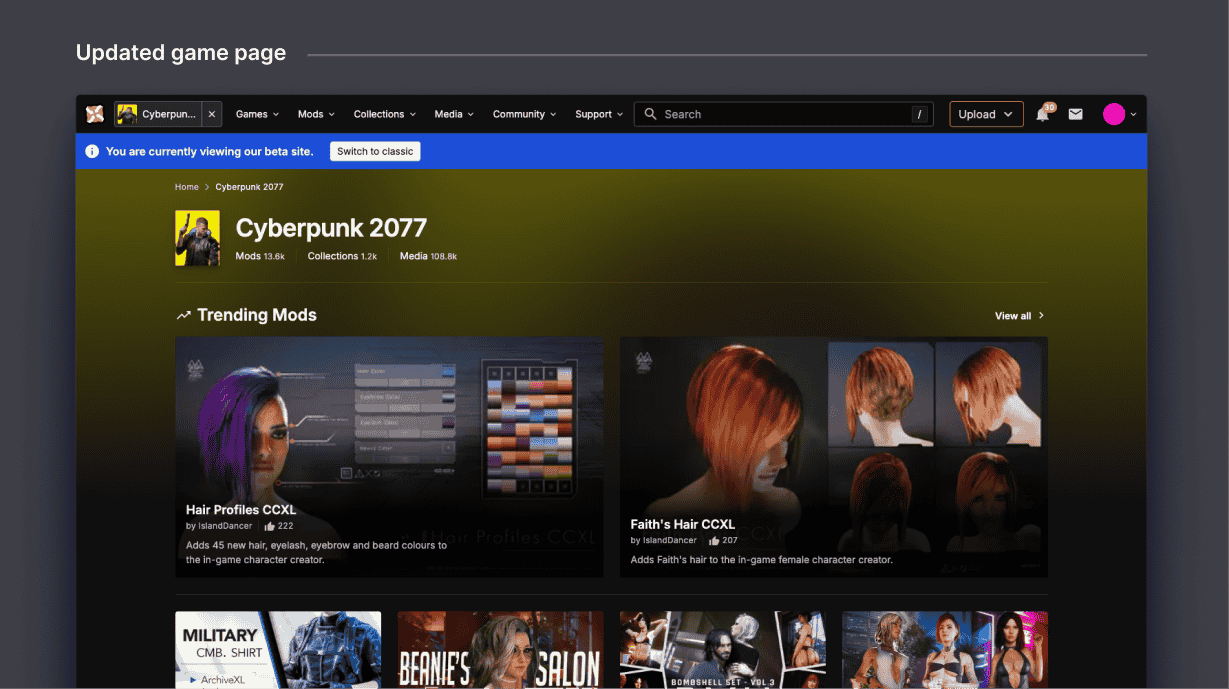
Task: Click View all trending mods
Action: pyautogui.click(x=1020, y=315)
